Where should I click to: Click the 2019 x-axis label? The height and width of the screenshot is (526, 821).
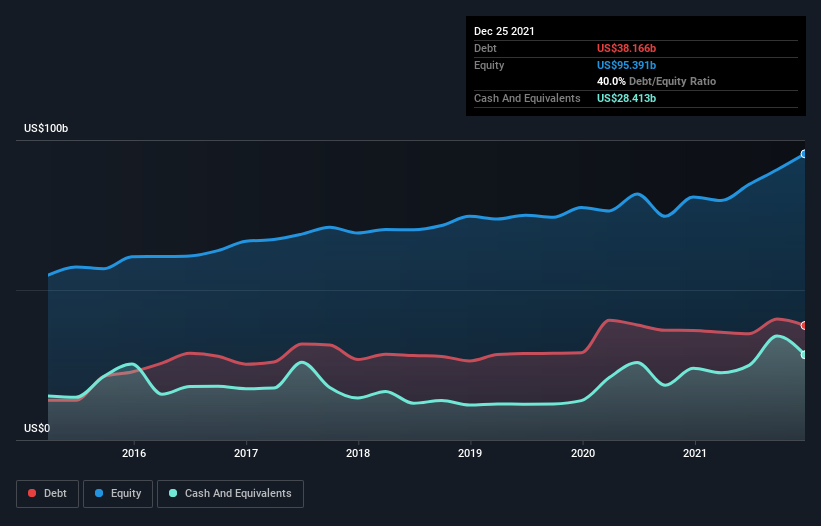pyautogui.click(x=470, y=453)
